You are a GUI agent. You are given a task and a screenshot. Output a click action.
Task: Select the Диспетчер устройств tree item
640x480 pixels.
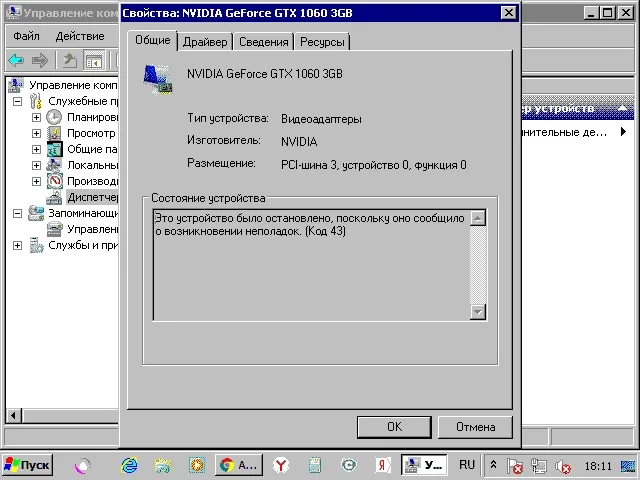point(93,197)
